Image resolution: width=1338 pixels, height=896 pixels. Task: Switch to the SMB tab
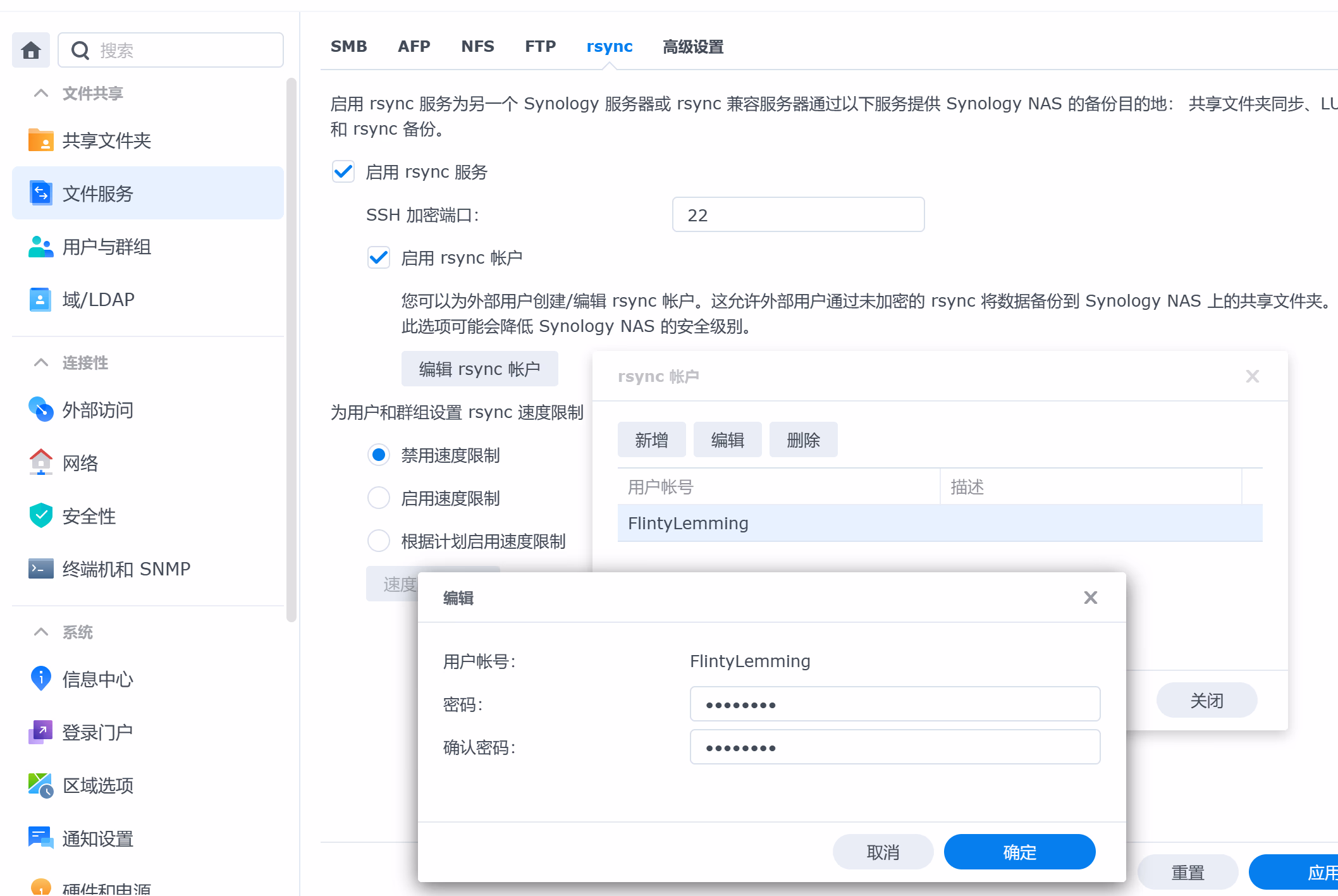tap(348, 46)
